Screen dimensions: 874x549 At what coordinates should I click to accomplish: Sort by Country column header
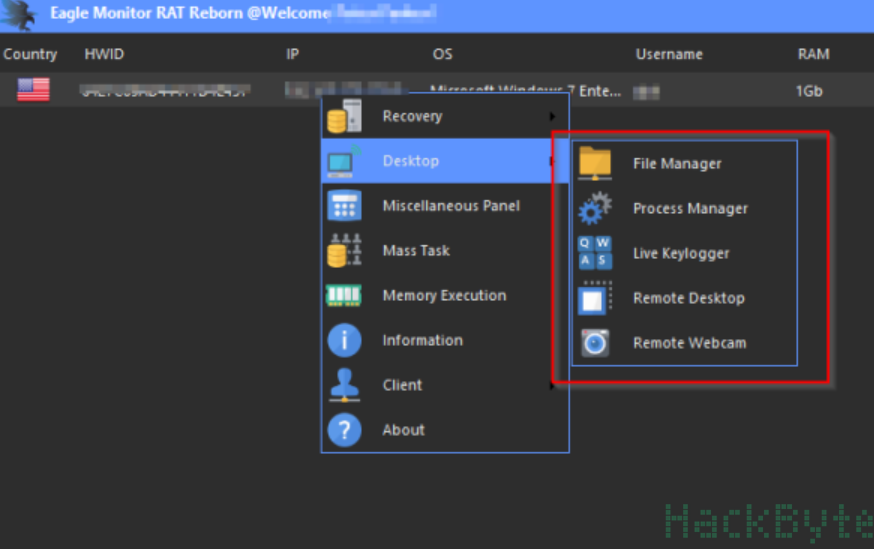pos(30,54)
